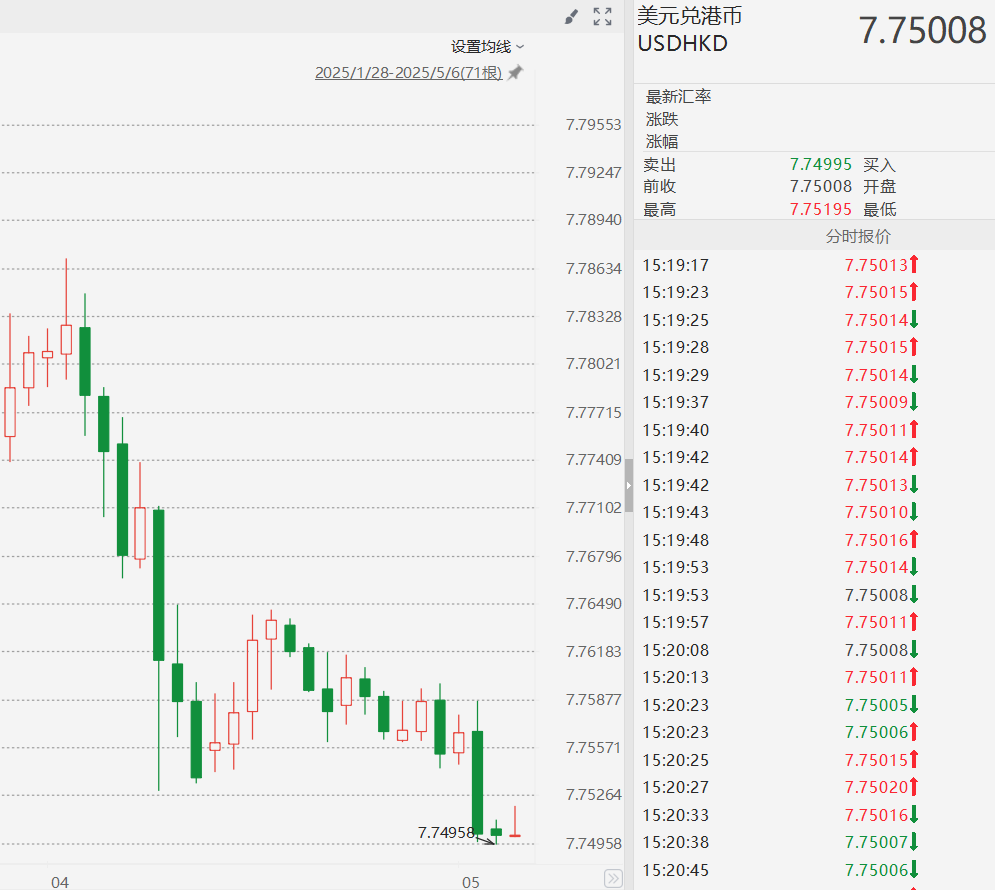This screenshot has height=890, width=995.
Task: Click the low-price arrow marker at 7.74958
Action: (486, 840)
